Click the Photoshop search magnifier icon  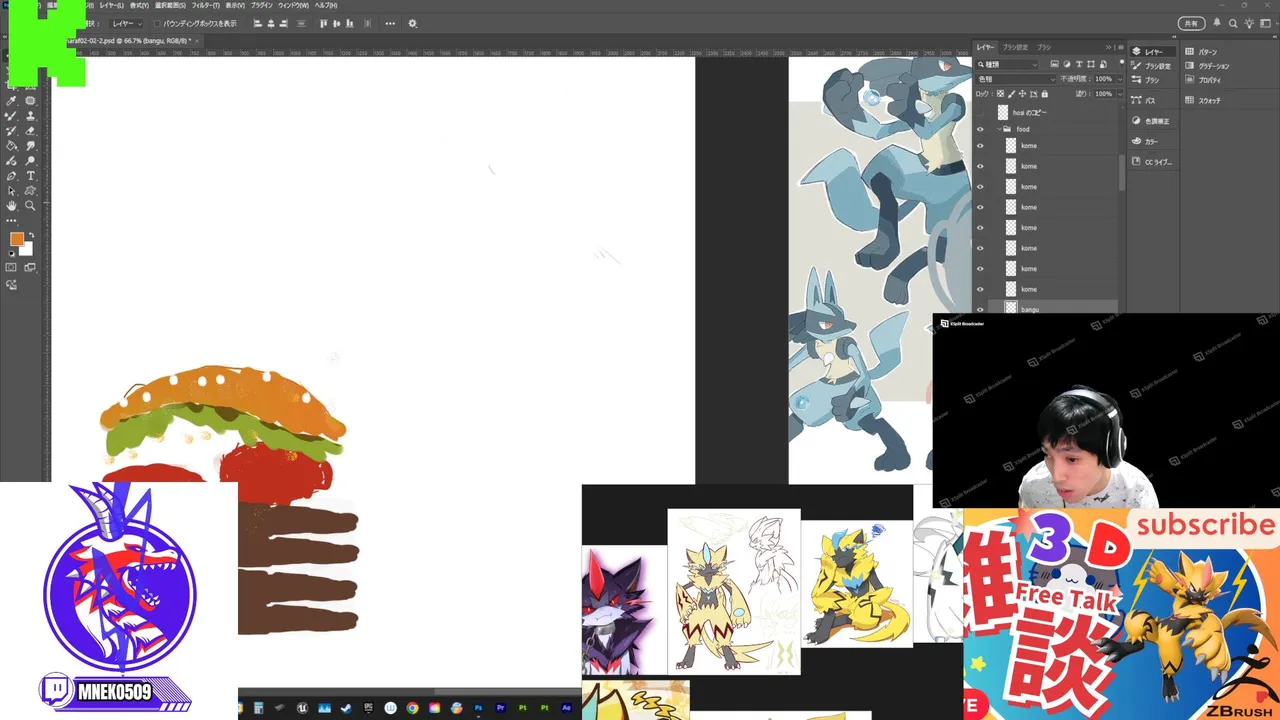tap(1233, 23)
